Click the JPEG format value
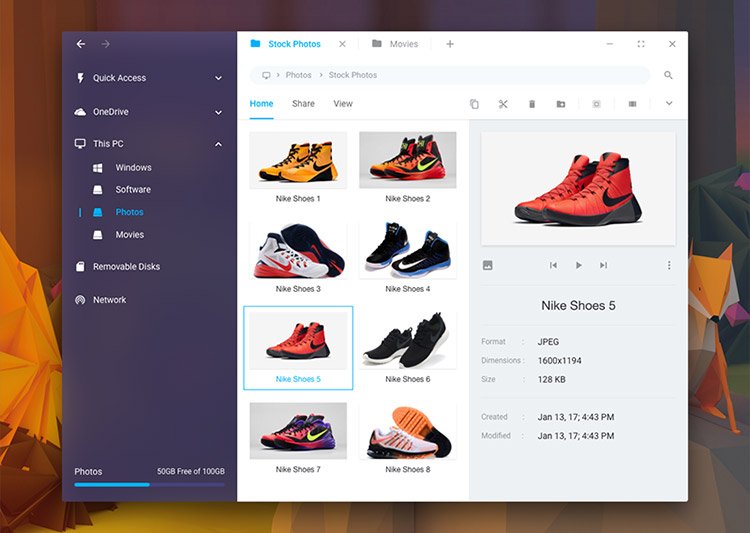750x533 pixels. tap(548, 342)
